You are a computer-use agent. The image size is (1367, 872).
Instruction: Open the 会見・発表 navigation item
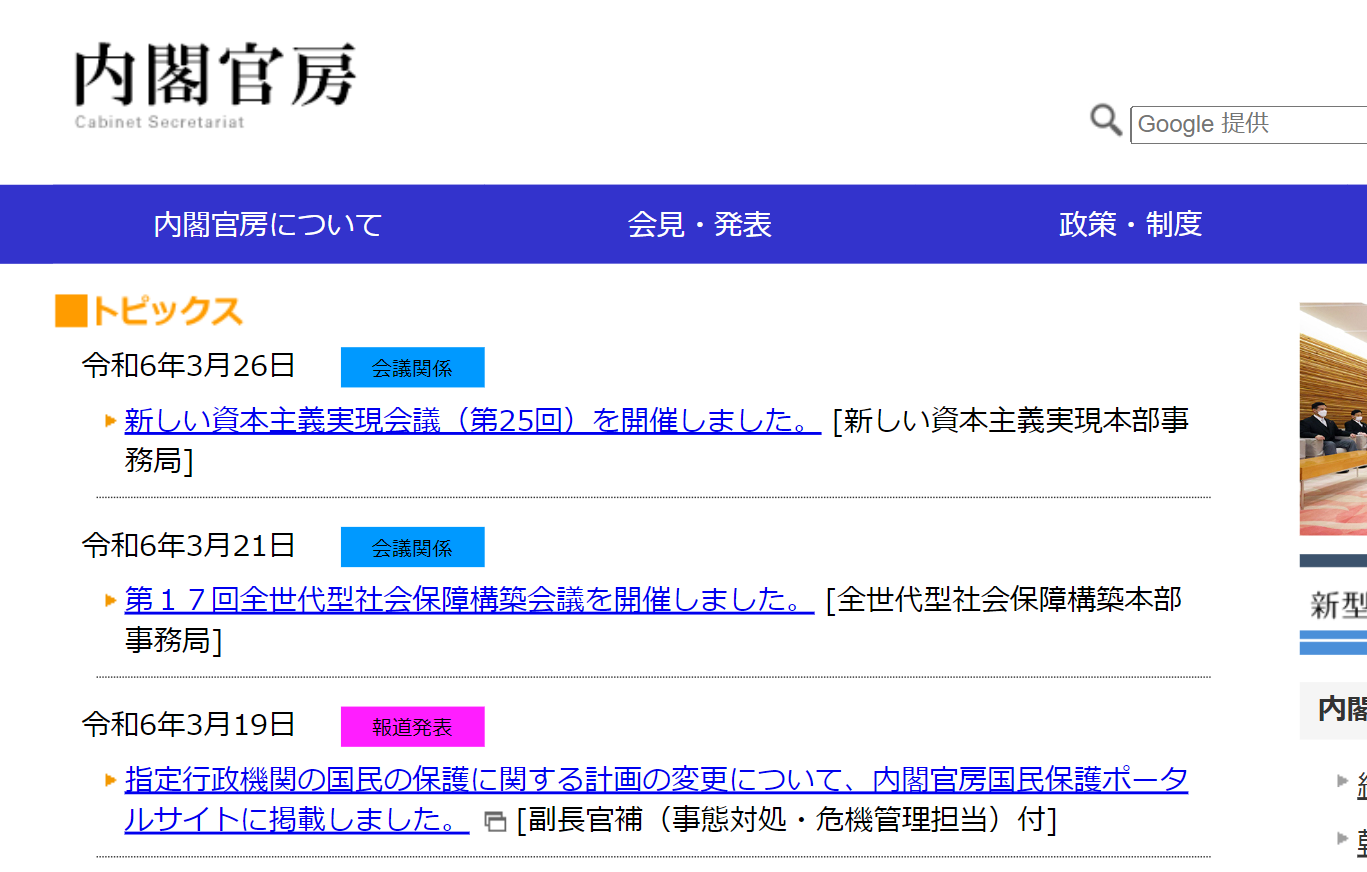[699, 224]
